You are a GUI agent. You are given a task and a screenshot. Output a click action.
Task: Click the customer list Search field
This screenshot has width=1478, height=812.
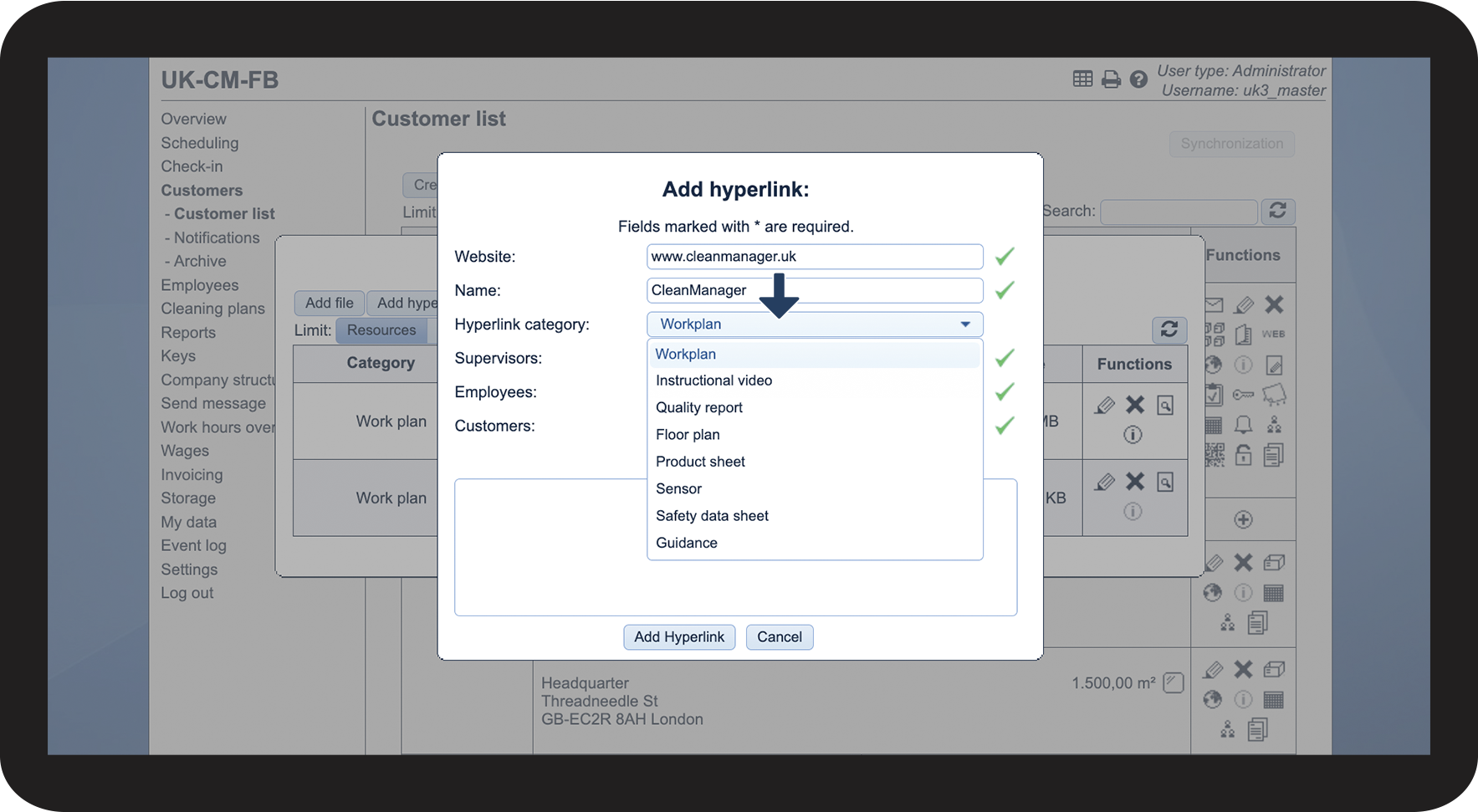[1179, 212]
